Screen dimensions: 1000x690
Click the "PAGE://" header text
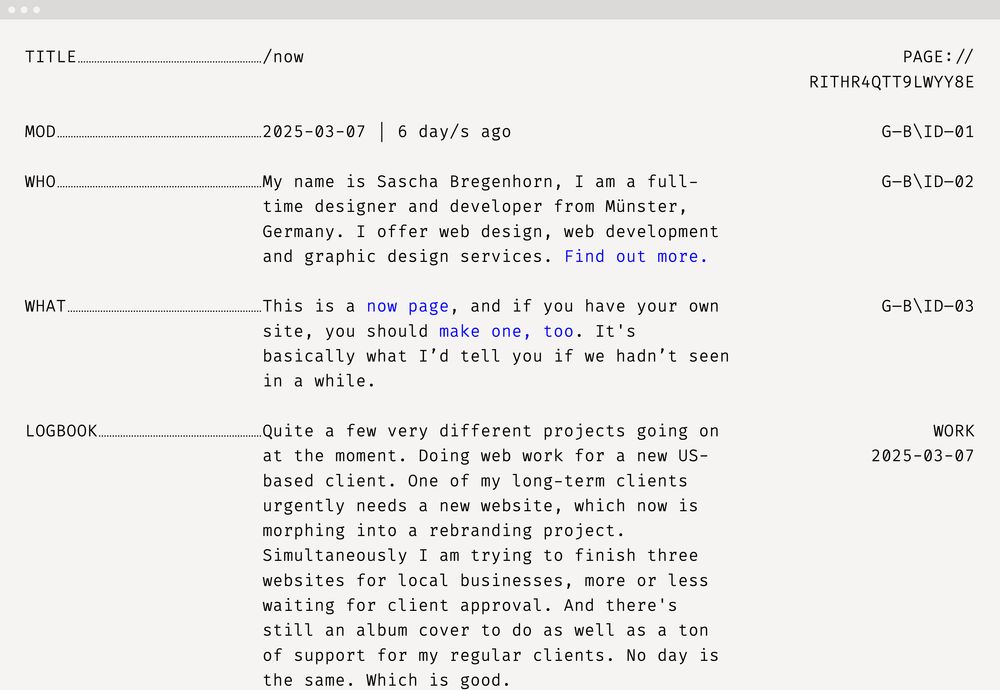coord(937,57)
